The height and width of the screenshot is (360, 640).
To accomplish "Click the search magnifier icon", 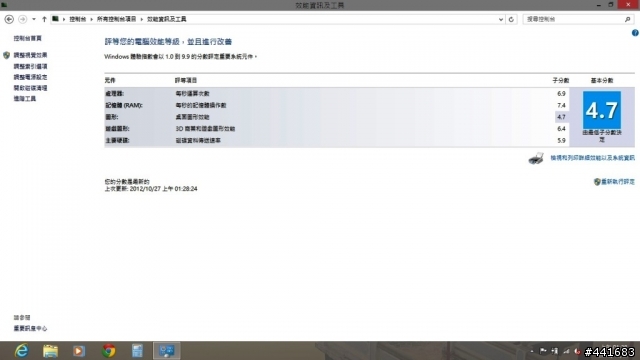I will click(x=628, y=19).
